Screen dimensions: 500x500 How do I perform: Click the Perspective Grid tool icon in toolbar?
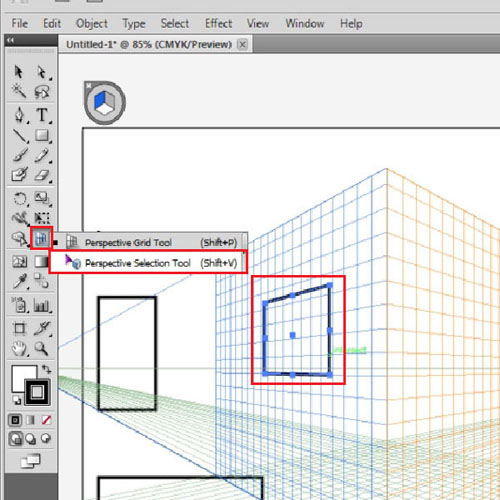click(42, 238)
